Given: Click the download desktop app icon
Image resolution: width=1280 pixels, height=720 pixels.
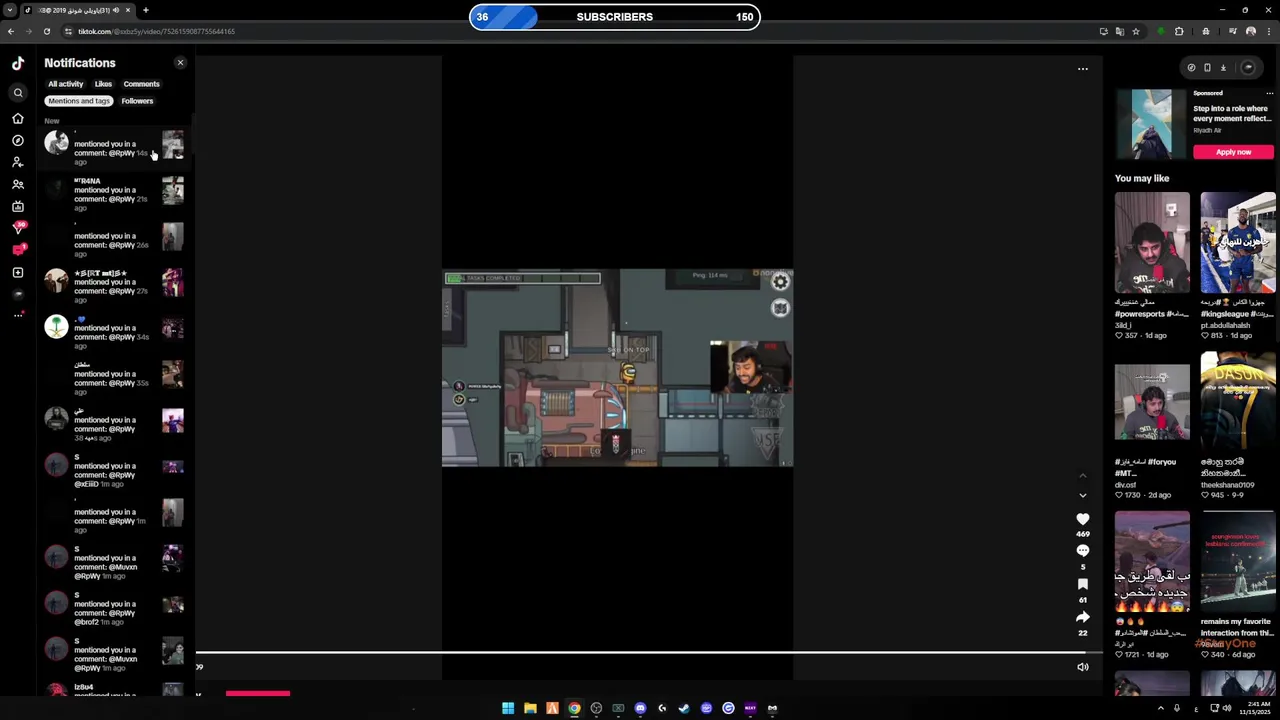Looking at the screenshot, I should pos(1223,68).
